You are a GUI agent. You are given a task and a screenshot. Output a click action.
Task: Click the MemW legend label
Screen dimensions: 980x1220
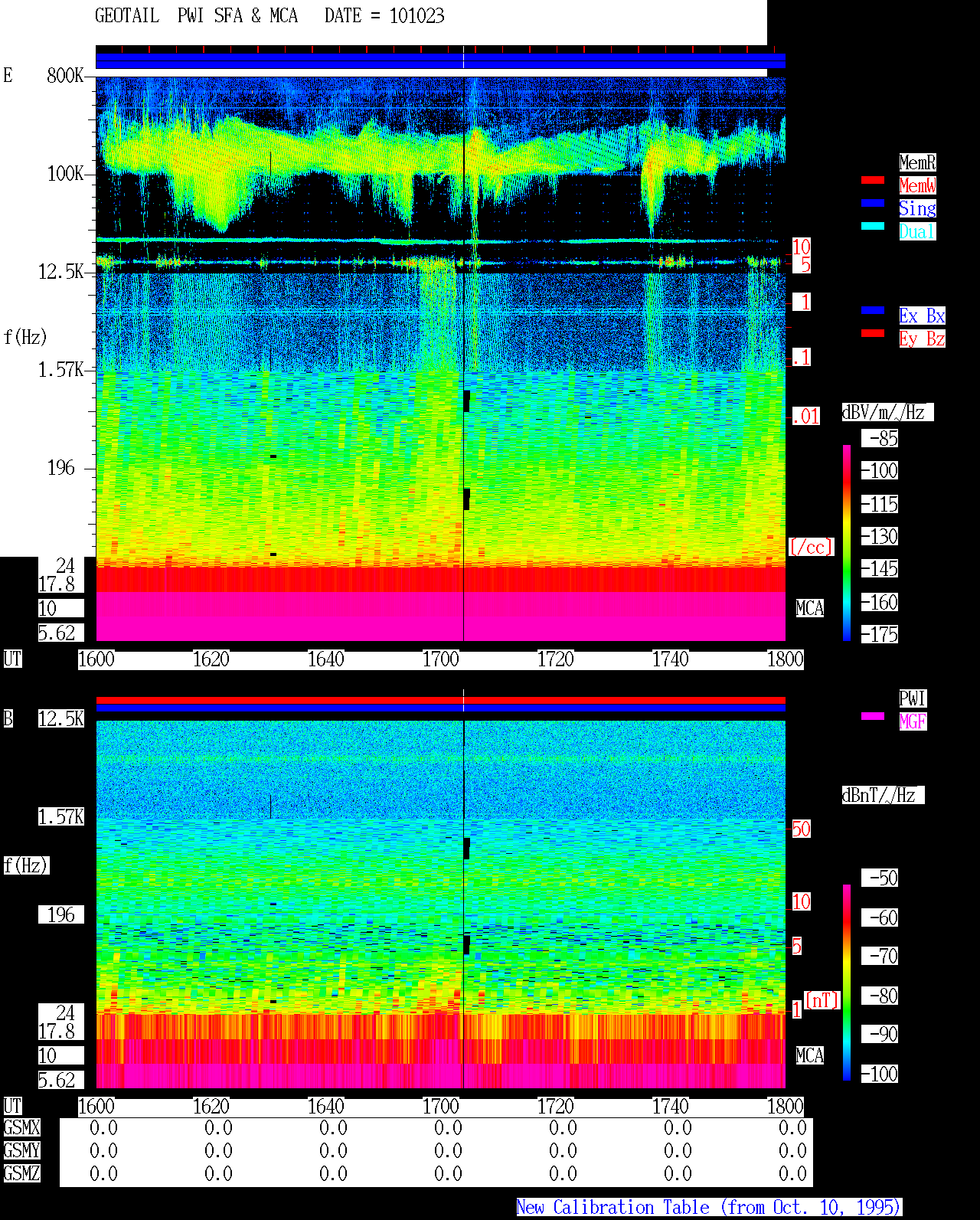click(x=917, y=185)
